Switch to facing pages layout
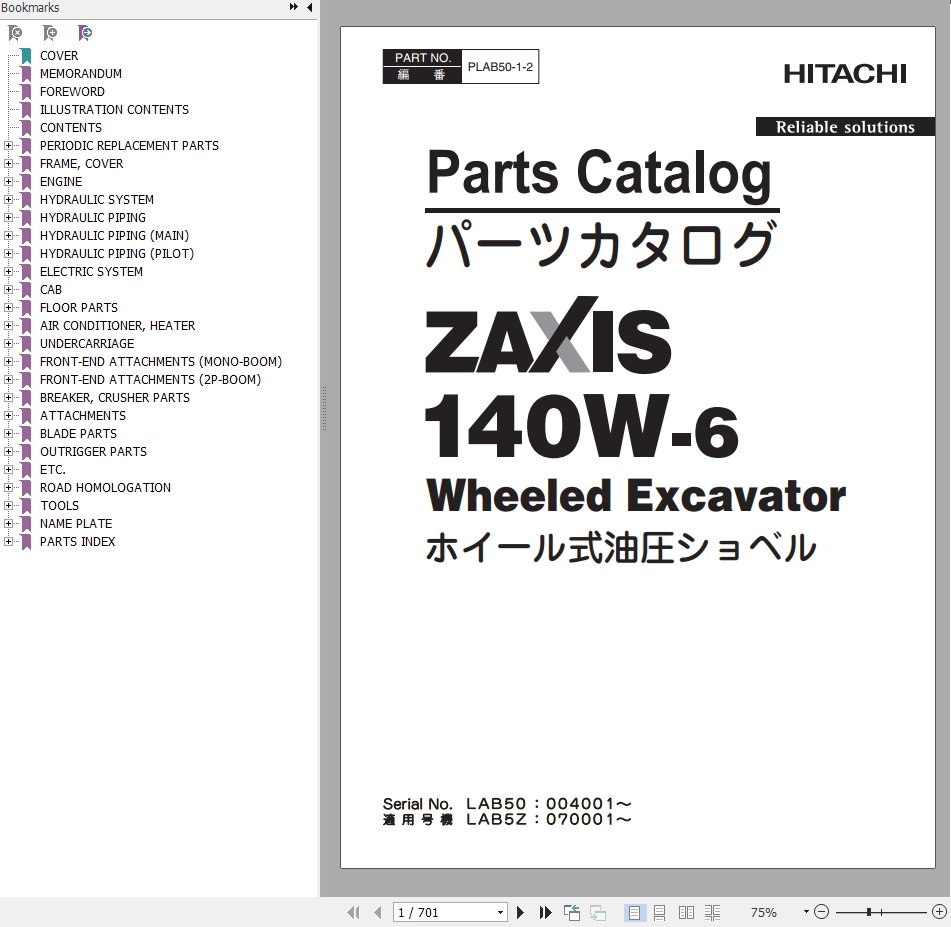Screen dimensions: 951x927 [x=686, y=912]
